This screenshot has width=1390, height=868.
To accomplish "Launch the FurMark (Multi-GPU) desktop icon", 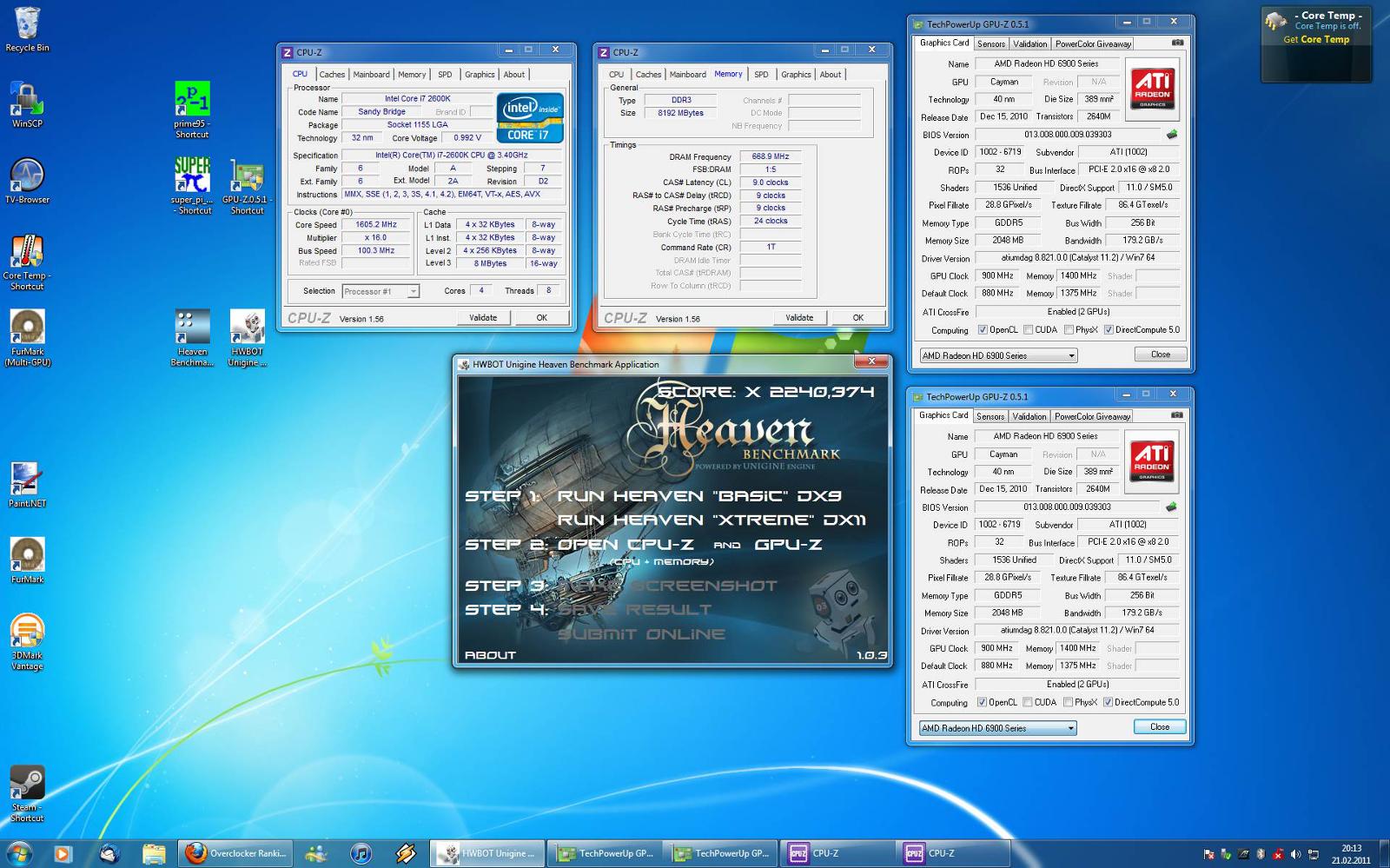I will pyautogui.click(x=27, y=339).
